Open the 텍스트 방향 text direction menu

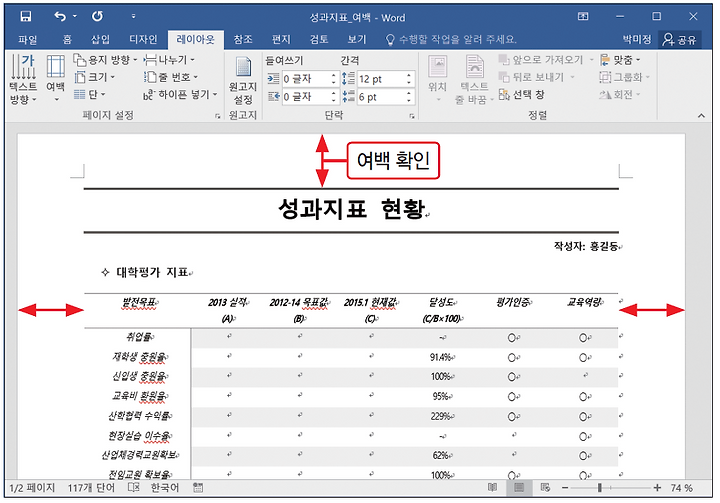click(23, 79)
